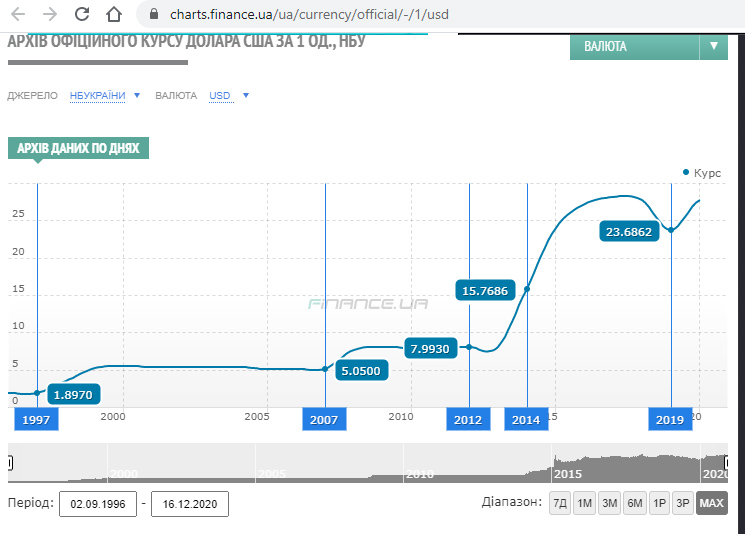Viewport: 745px width, 534px height.
Task: Click the 2014 timeline flag
Action: tap(526, 420)
